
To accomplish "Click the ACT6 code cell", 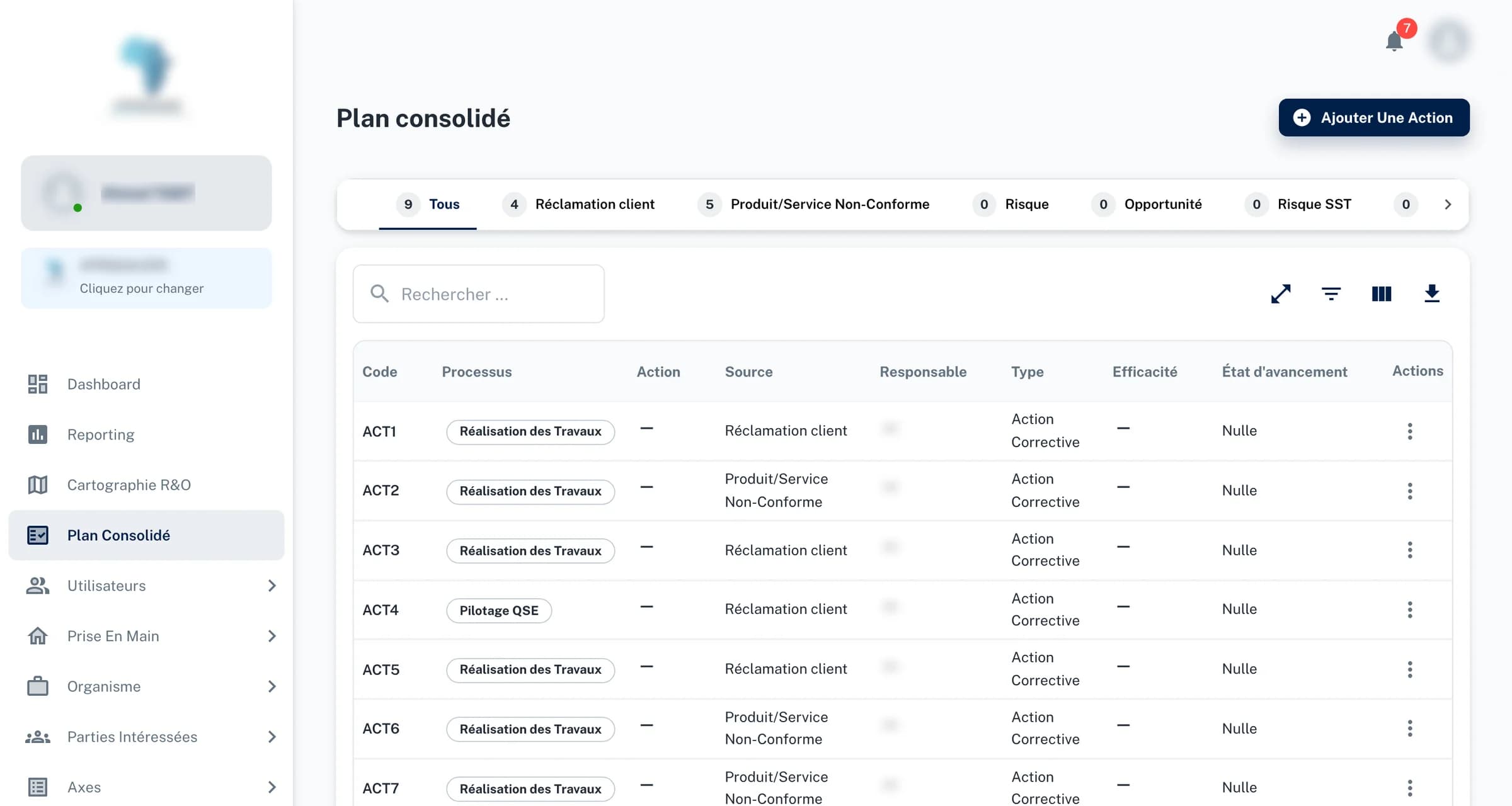I will pos(381,729).
